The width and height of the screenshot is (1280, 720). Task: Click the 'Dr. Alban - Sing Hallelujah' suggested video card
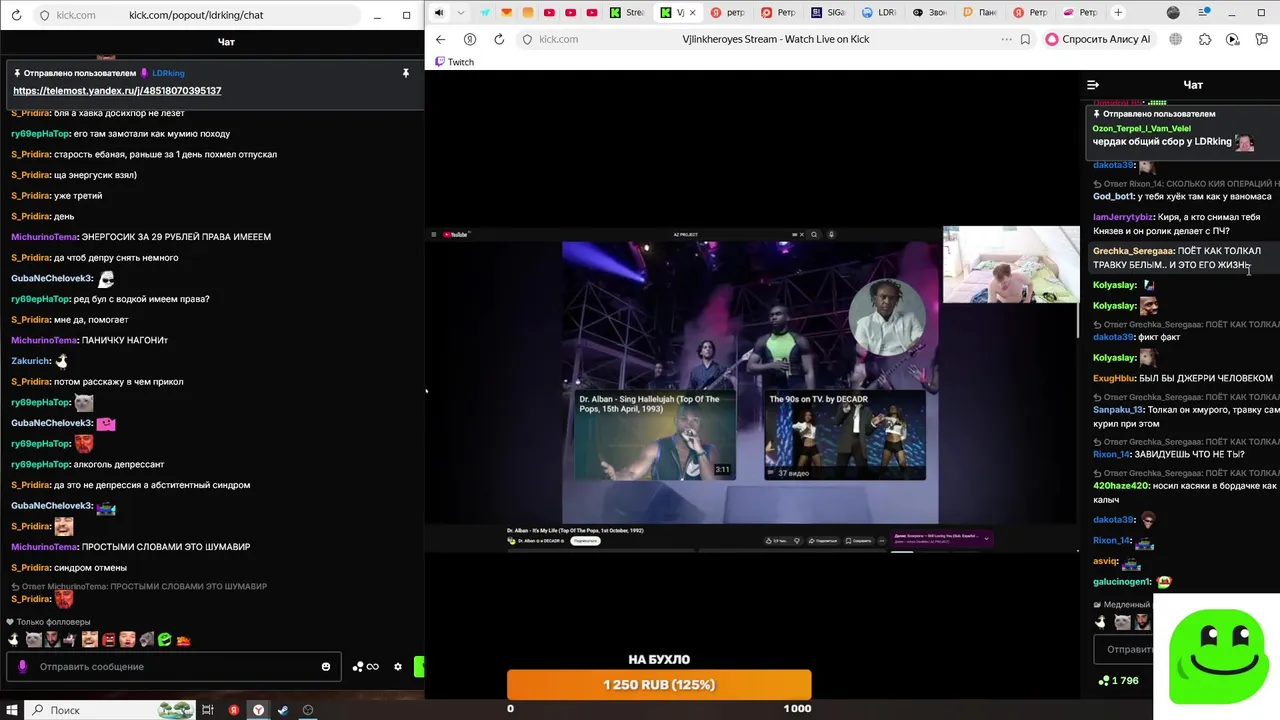point(654,435)
